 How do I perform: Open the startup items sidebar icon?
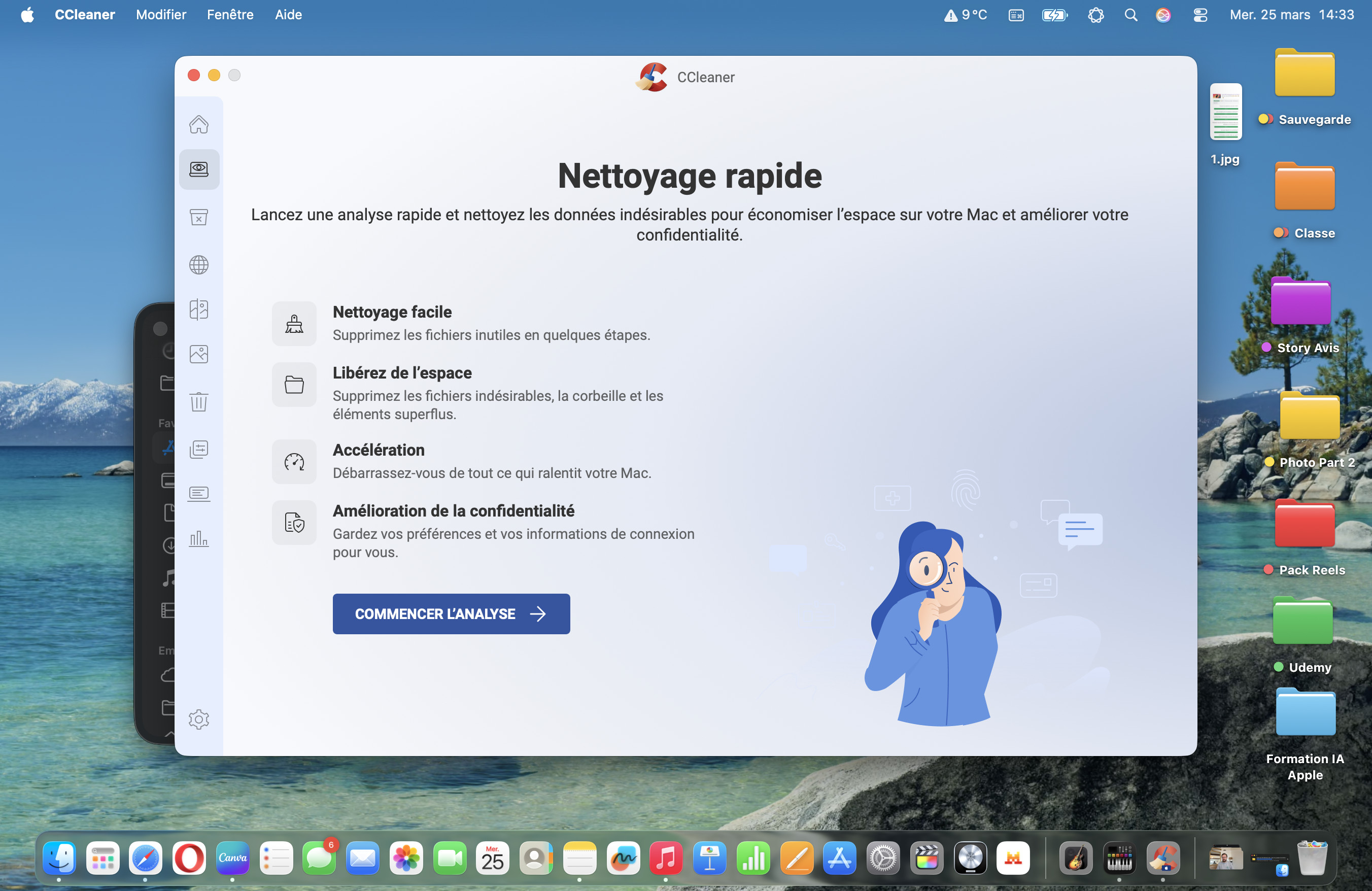point(199,493)
